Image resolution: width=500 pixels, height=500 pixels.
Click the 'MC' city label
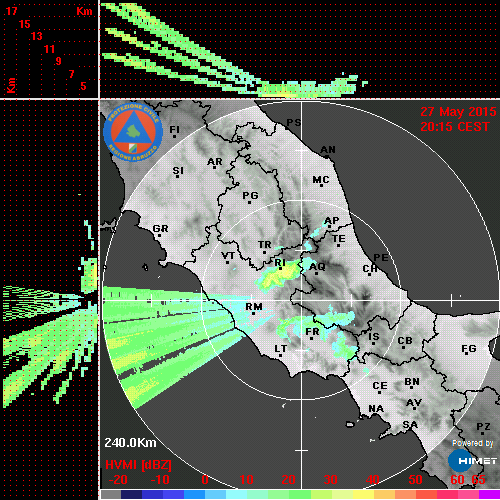coord(321,180)
